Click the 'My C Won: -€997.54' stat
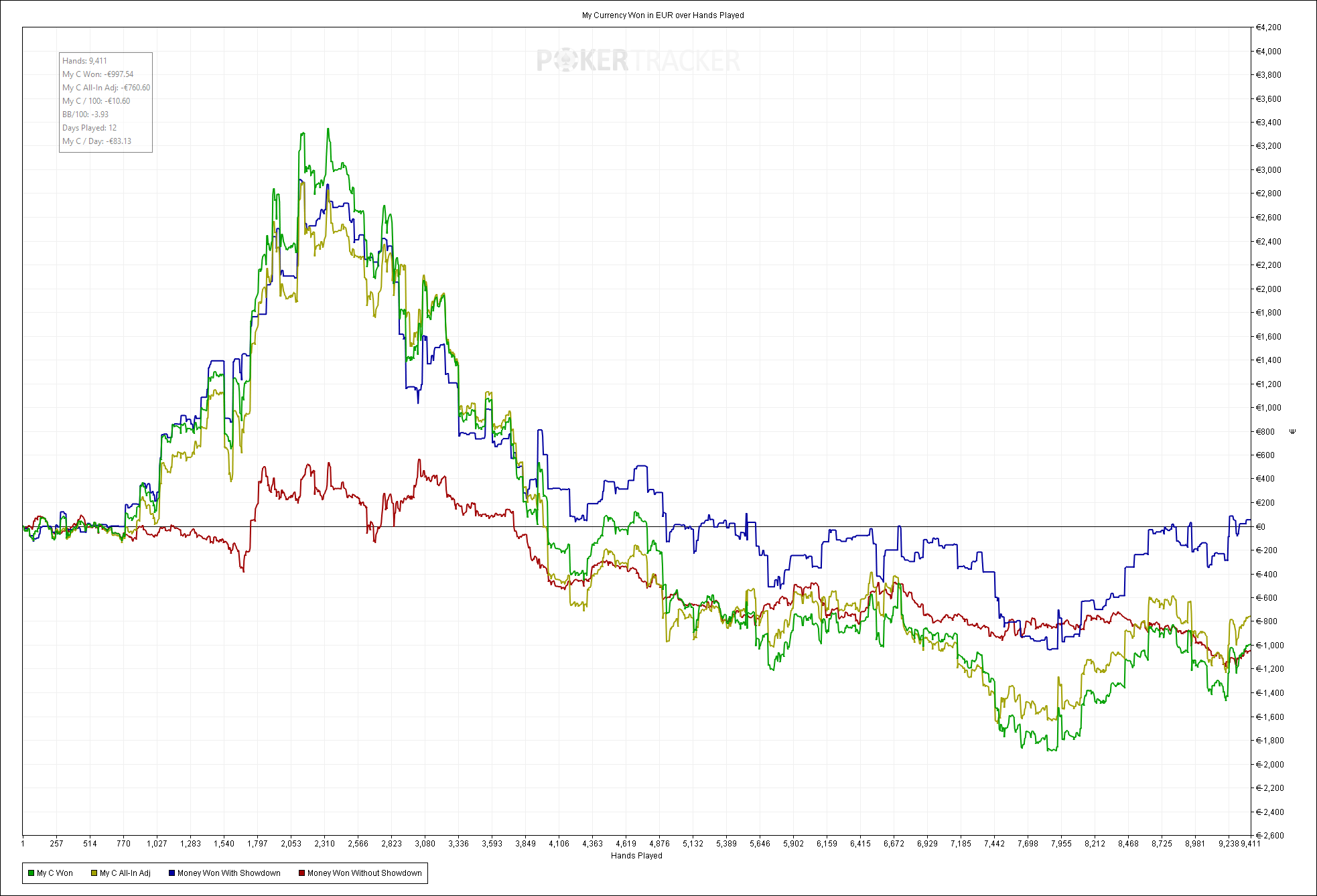 98,74
